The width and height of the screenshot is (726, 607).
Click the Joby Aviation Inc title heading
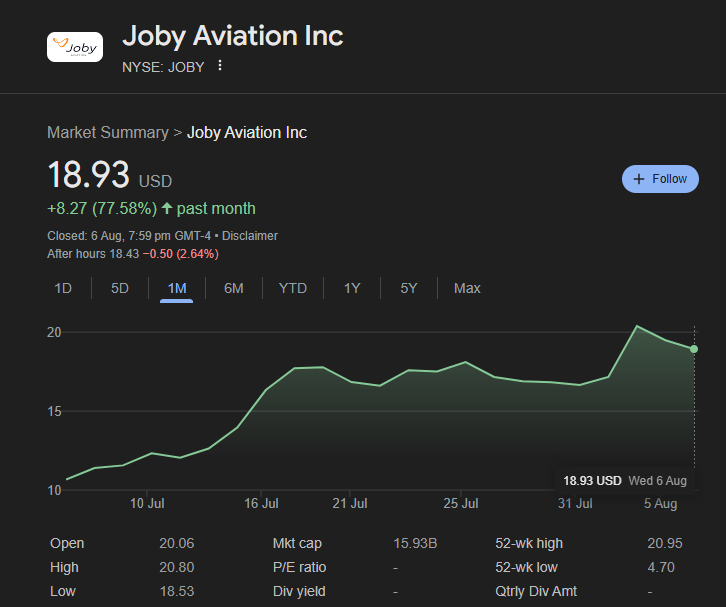tap(233, 36)
